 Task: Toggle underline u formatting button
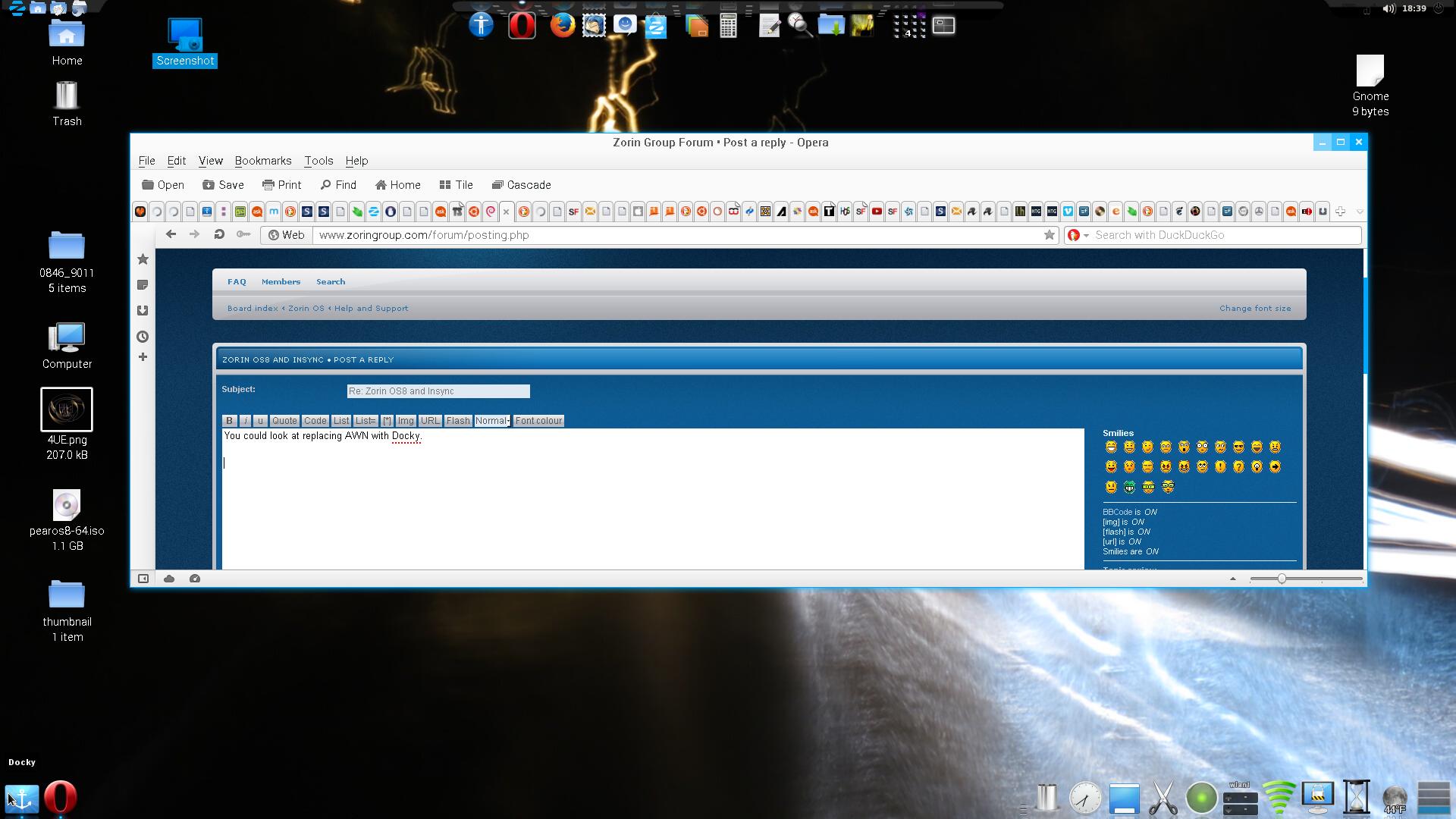[x=260, y=421]
